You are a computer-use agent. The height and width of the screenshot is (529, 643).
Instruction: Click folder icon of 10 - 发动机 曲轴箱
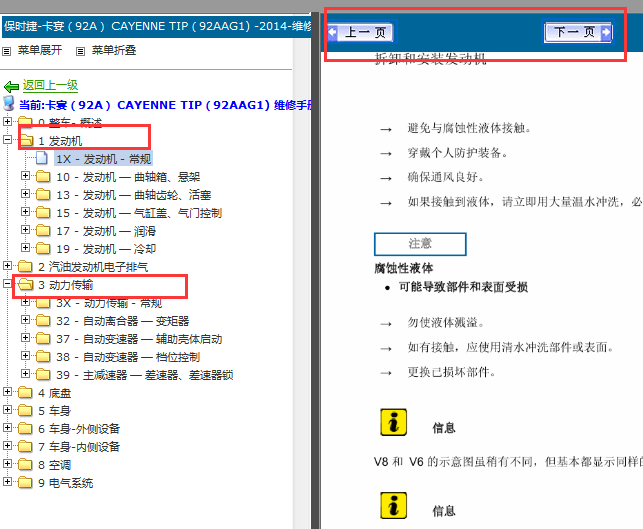pos(43,177)
